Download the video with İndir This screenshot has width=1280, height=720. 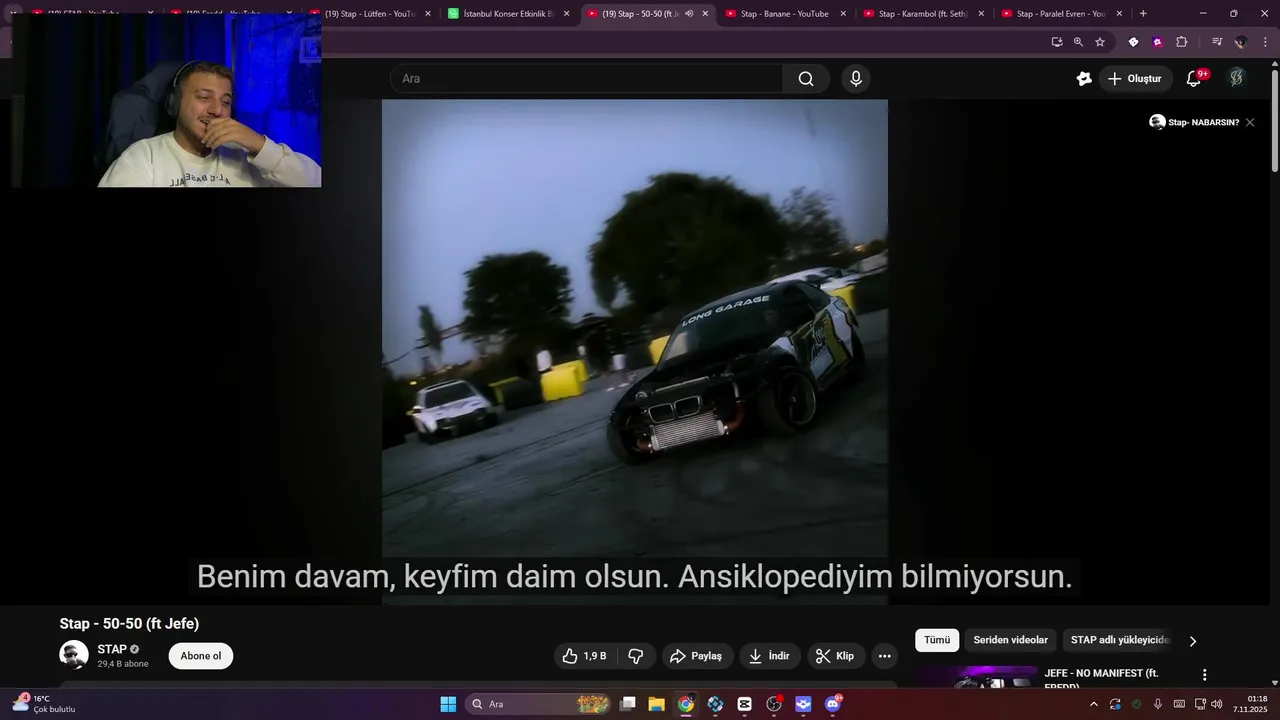769,656
